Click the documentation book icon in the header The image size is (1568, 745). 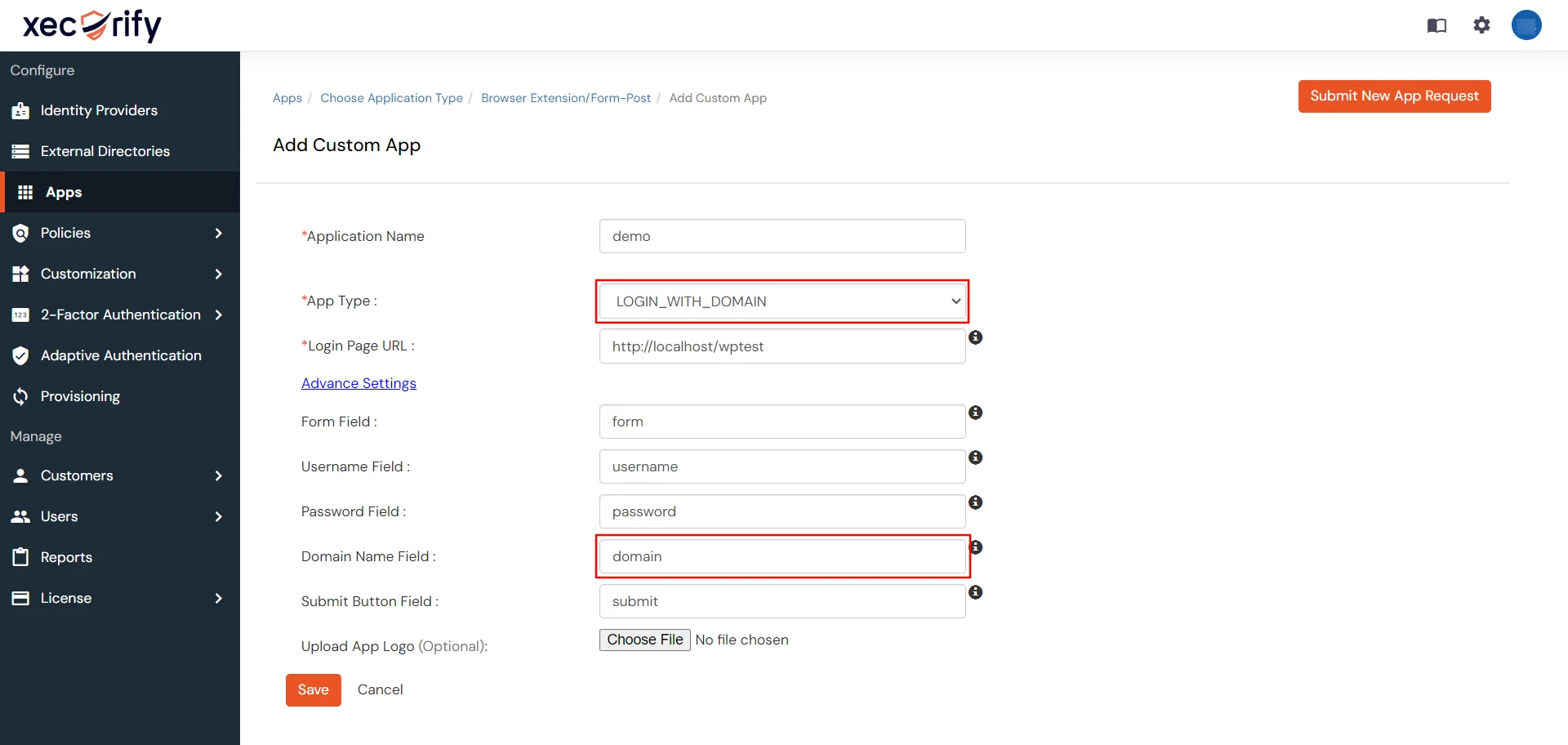[x=1436, y=25]
